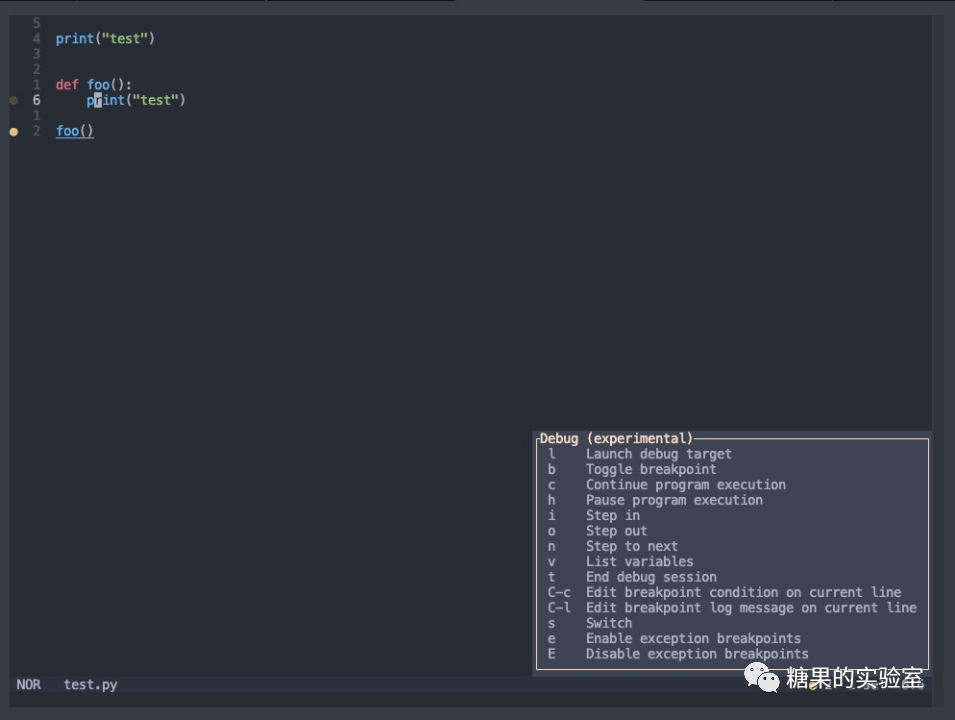Click the test.py filename in statusline
Screen dimensions: 955x720
(x=90, y=685)
